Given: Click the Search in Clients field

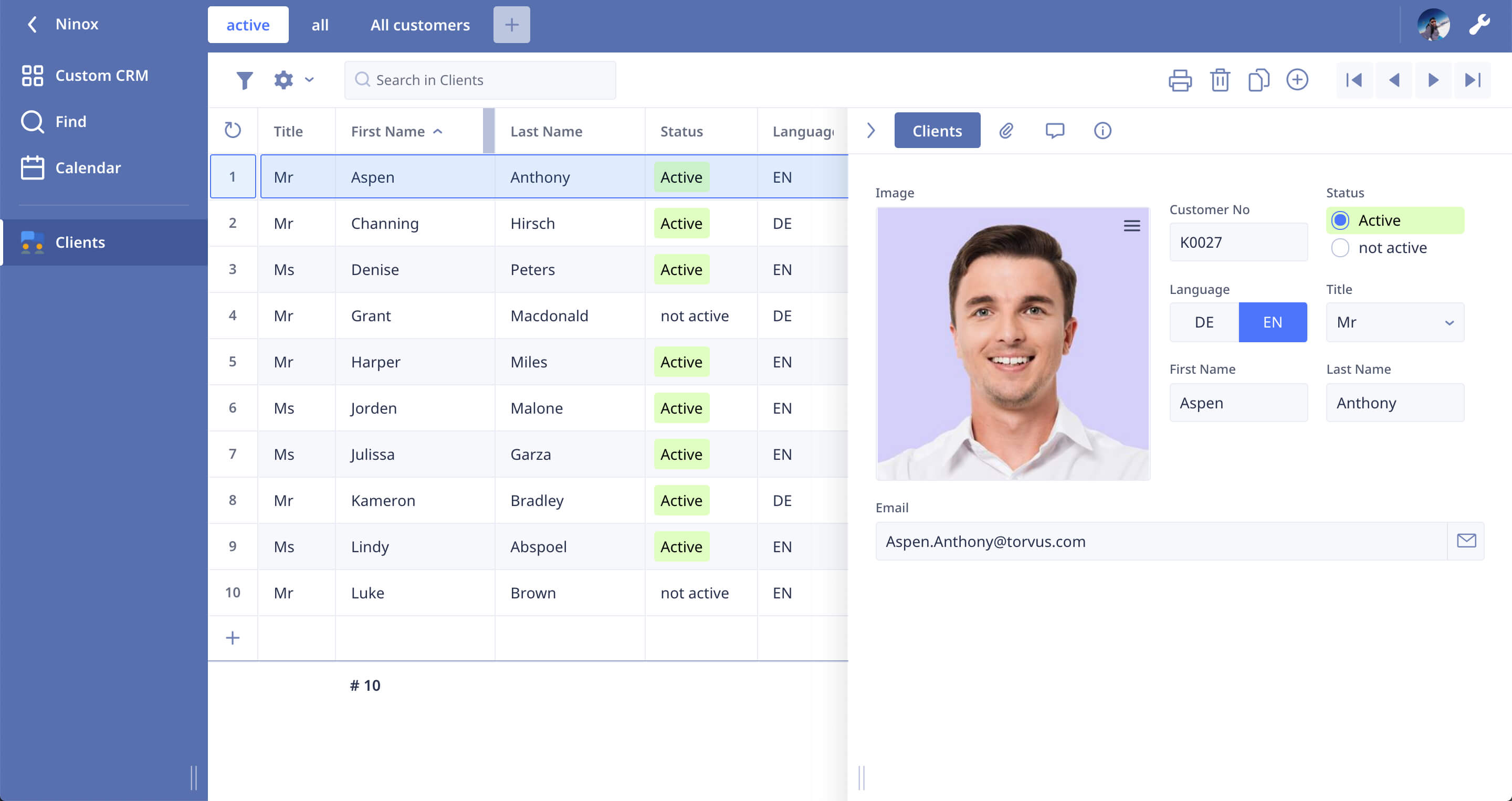Looking at the screenshot, I should [480, 80].
